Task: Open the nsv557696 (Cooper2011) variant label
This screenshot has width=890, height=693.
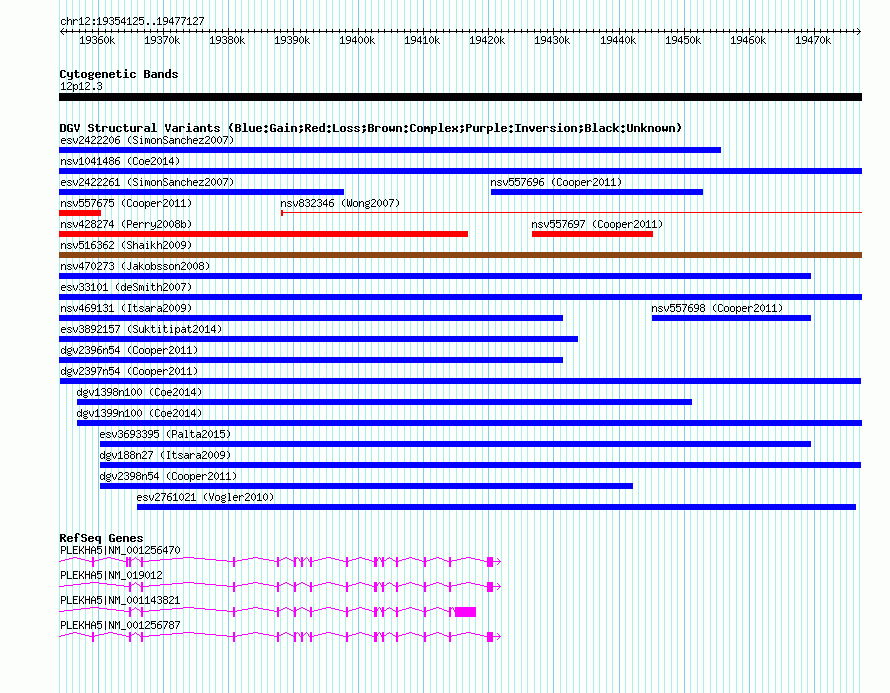Action: coord(556,182)
